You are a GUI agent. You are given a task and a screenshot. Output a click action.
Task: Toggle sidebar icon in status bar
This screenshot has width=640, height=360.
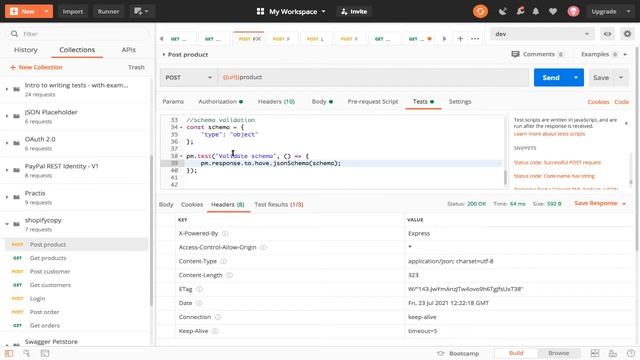point(9,353)
